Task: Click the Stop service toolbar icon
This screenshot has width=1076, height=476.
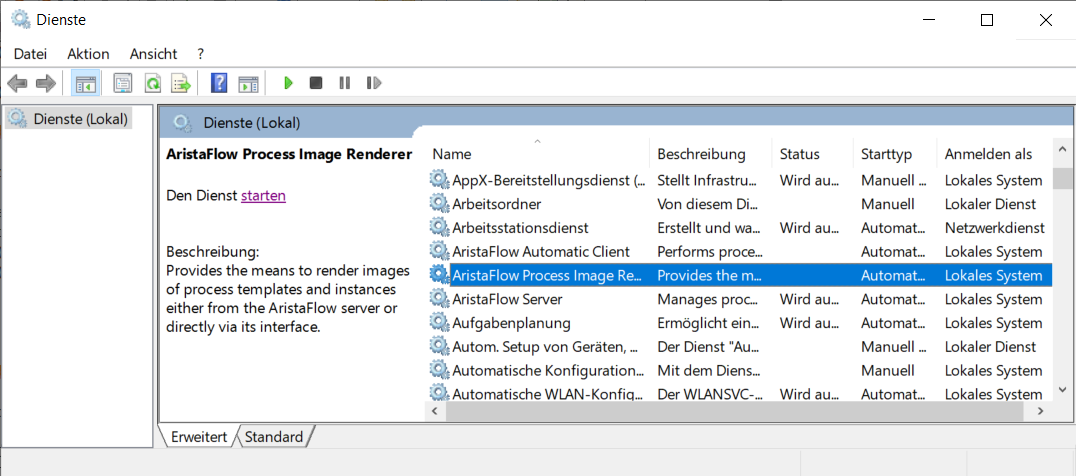Action: [x=316, y=83]
